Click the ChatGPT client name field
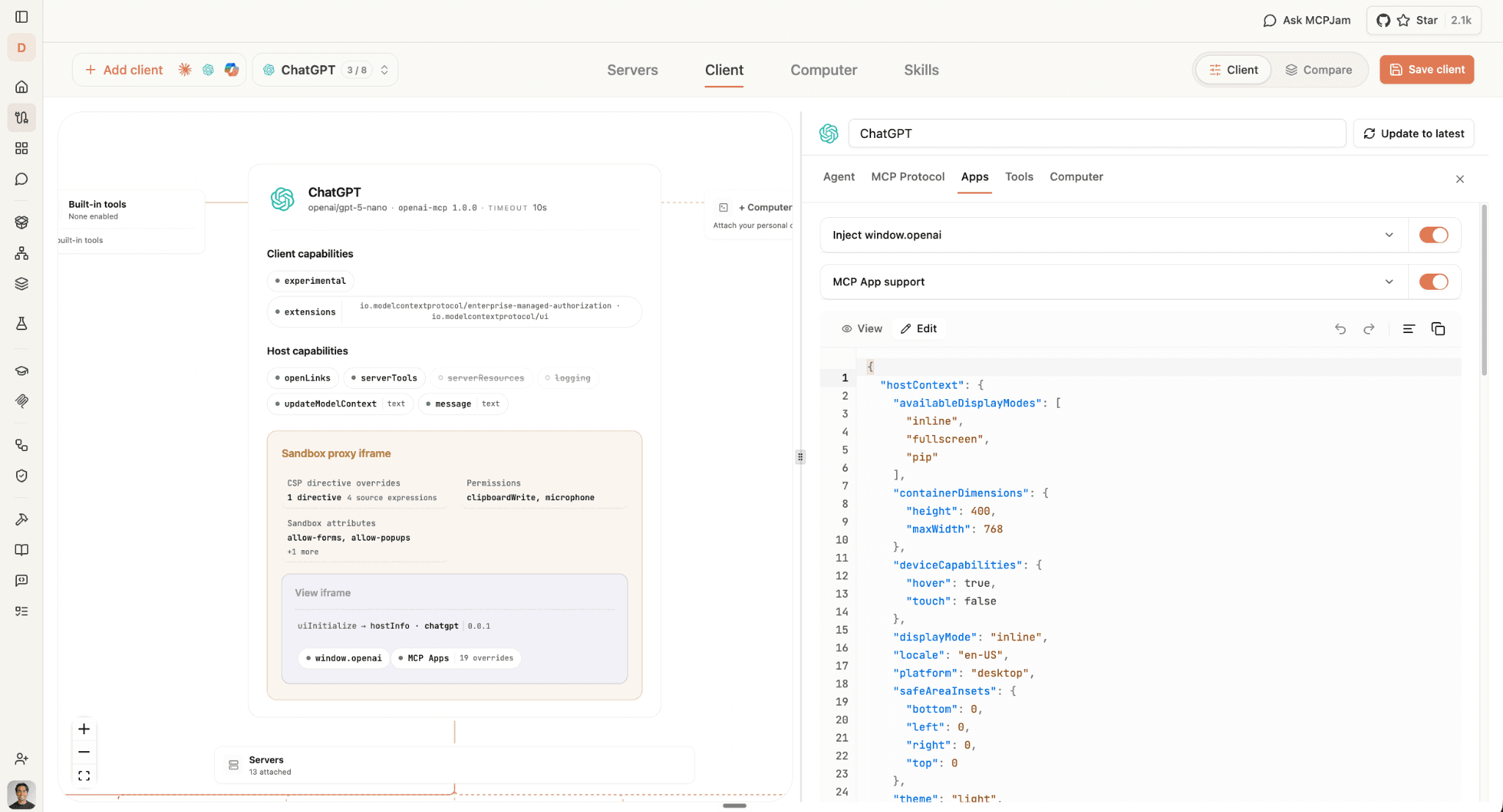The height and width of the screenshot is (812, 1503). (1097, 133)
